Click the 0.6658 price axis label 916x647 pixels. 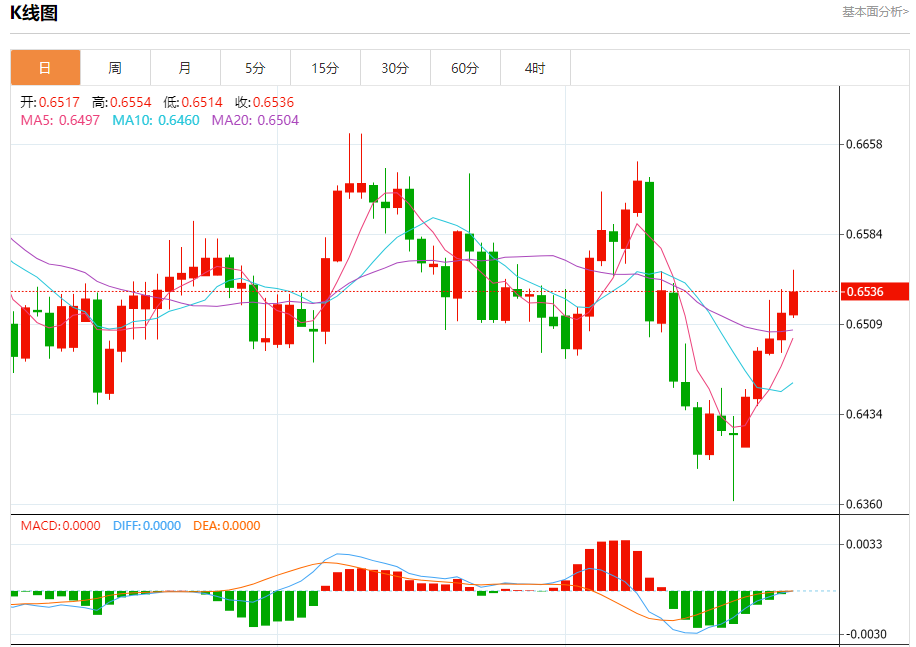[x=864, y=144]
